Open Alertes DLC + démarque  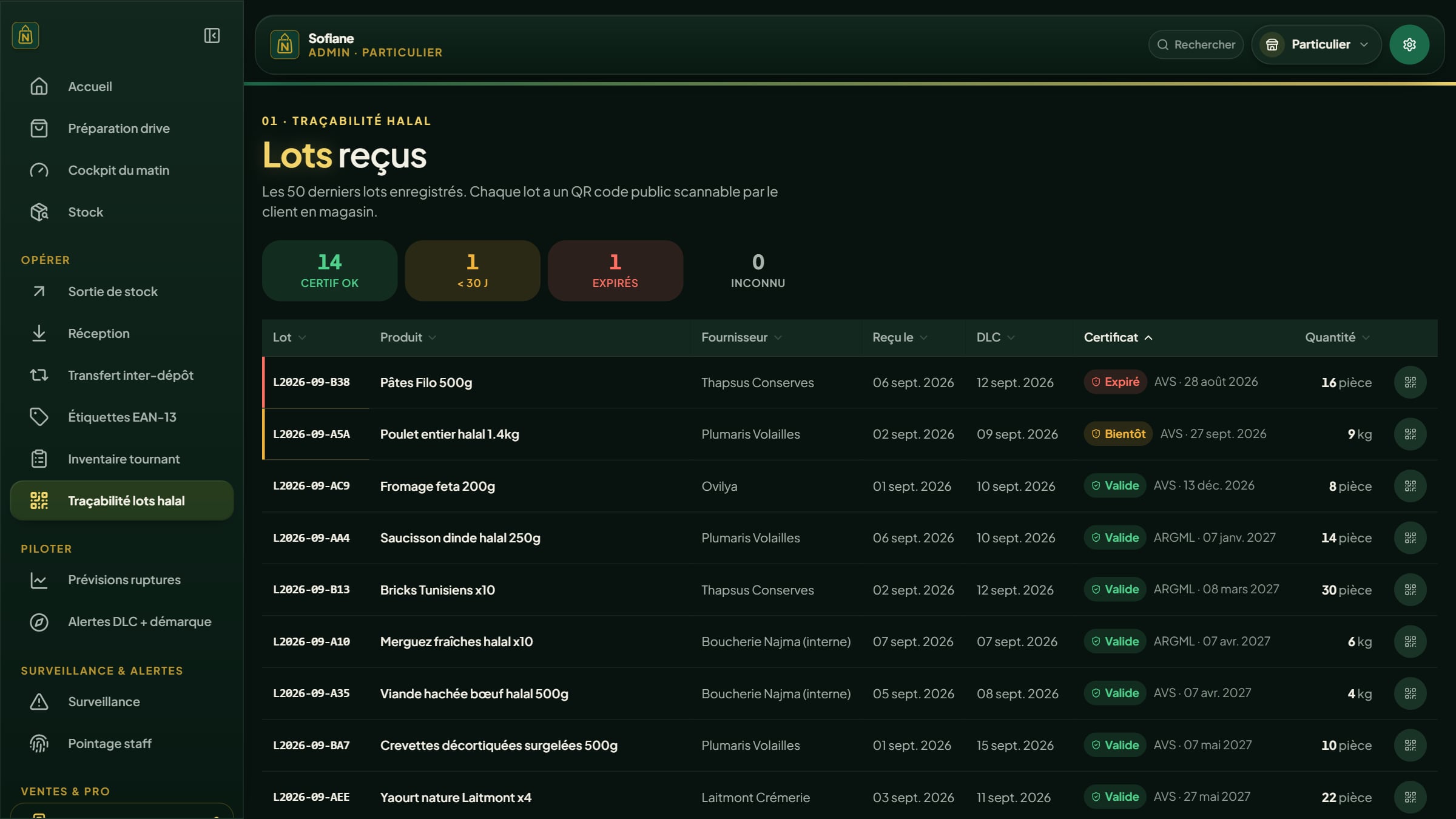(122, 622)
